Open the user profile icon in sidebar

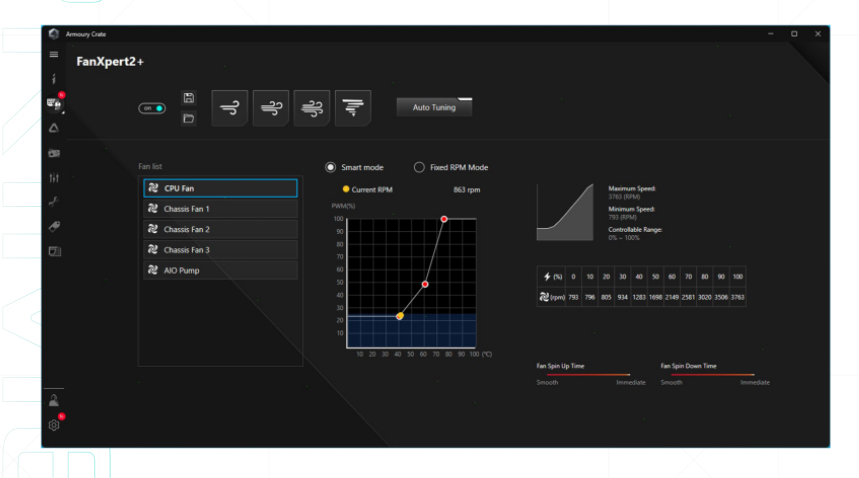(x=55, y=401)
